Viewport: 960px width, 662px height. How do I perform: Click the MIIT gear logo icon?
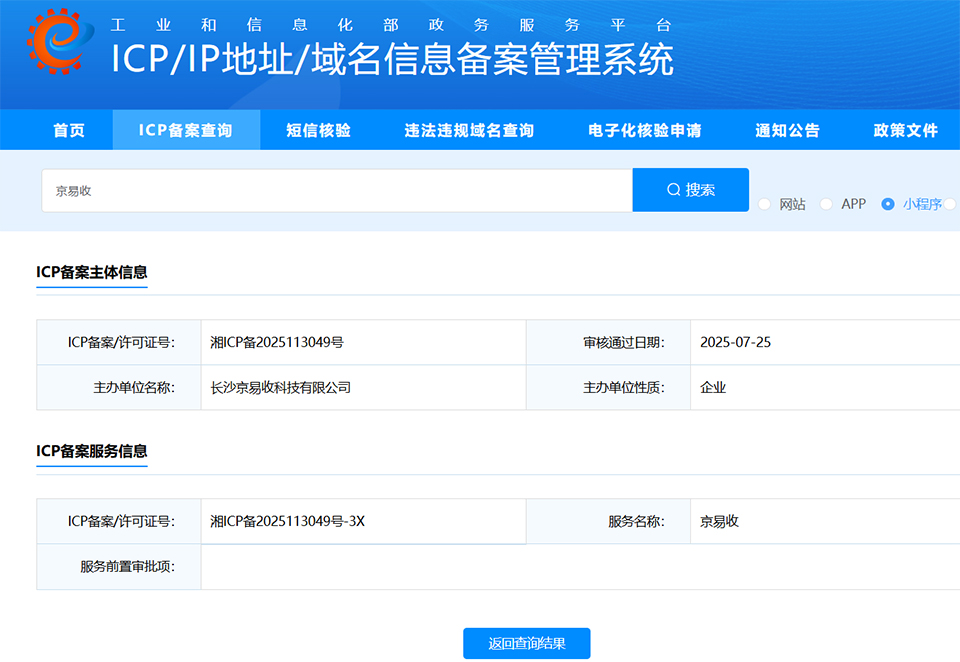60,42
